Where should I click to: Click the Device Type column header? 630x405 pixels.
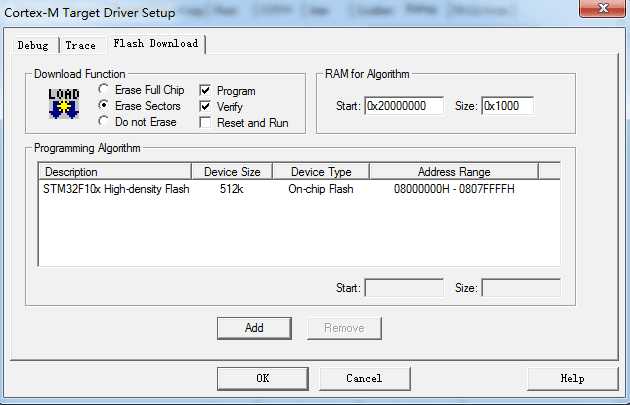(x=321, y=172)
